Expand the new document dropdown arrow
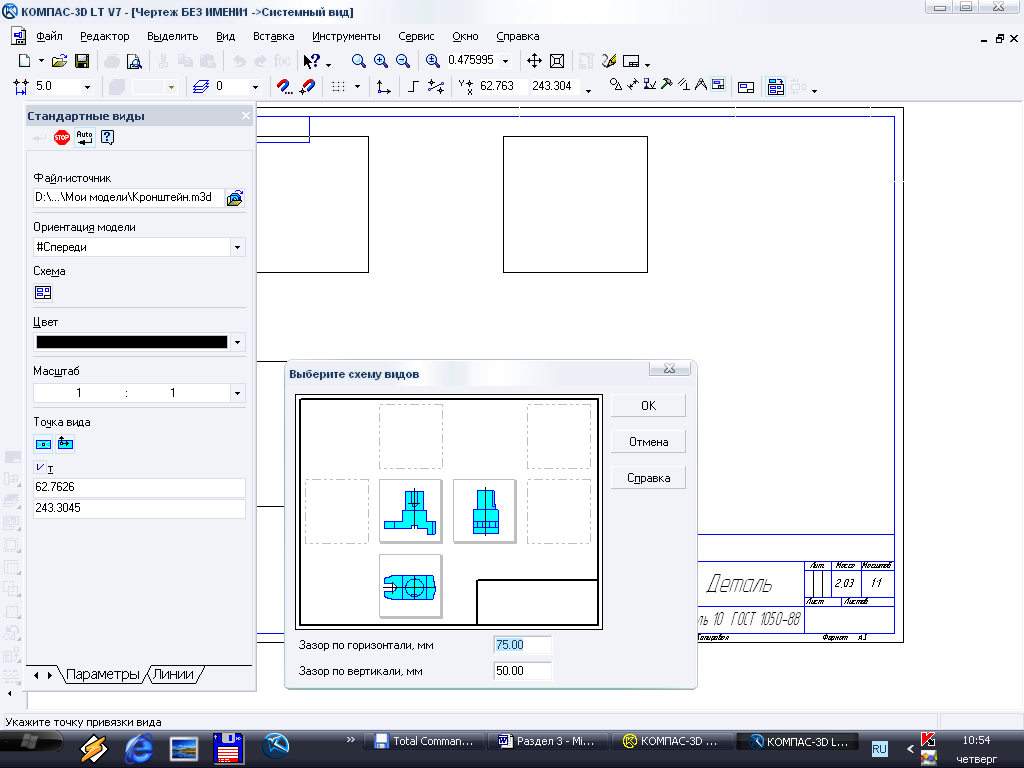 [x=41, y=61]
